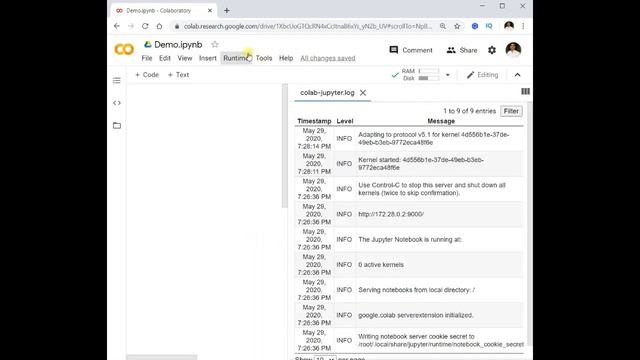Sort by the Level column header
The width and height of the screenshot is (640, 360).
(344, 121)
